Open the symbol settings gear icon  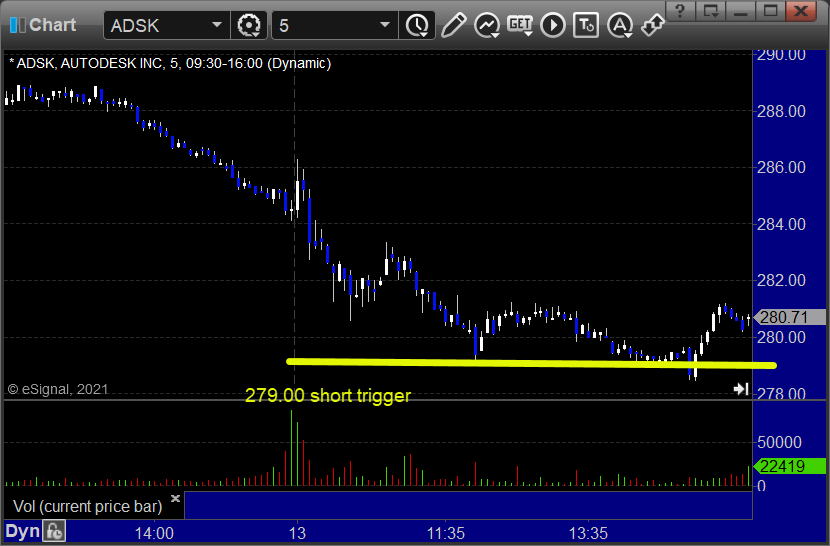pos(248,25)
